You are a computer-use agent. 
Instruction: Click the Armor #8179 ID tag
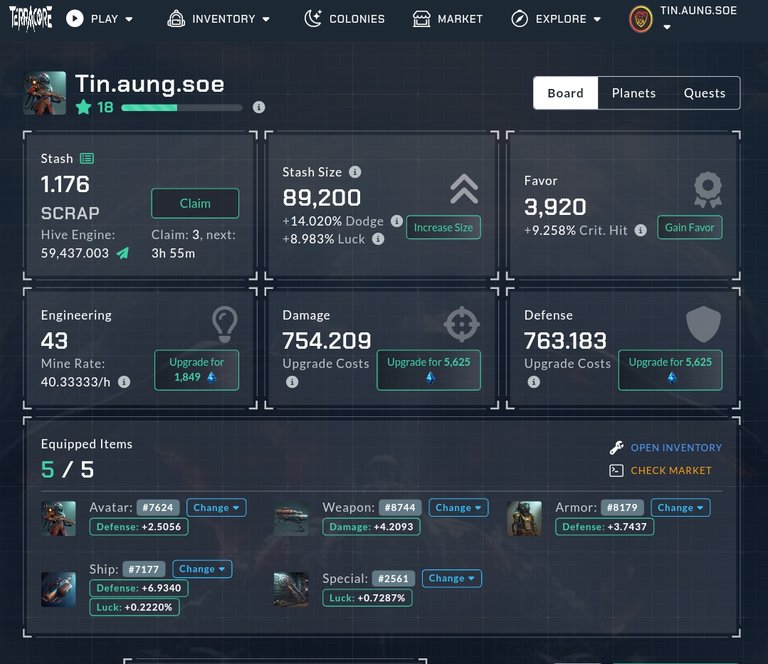[x=622, y=507]
